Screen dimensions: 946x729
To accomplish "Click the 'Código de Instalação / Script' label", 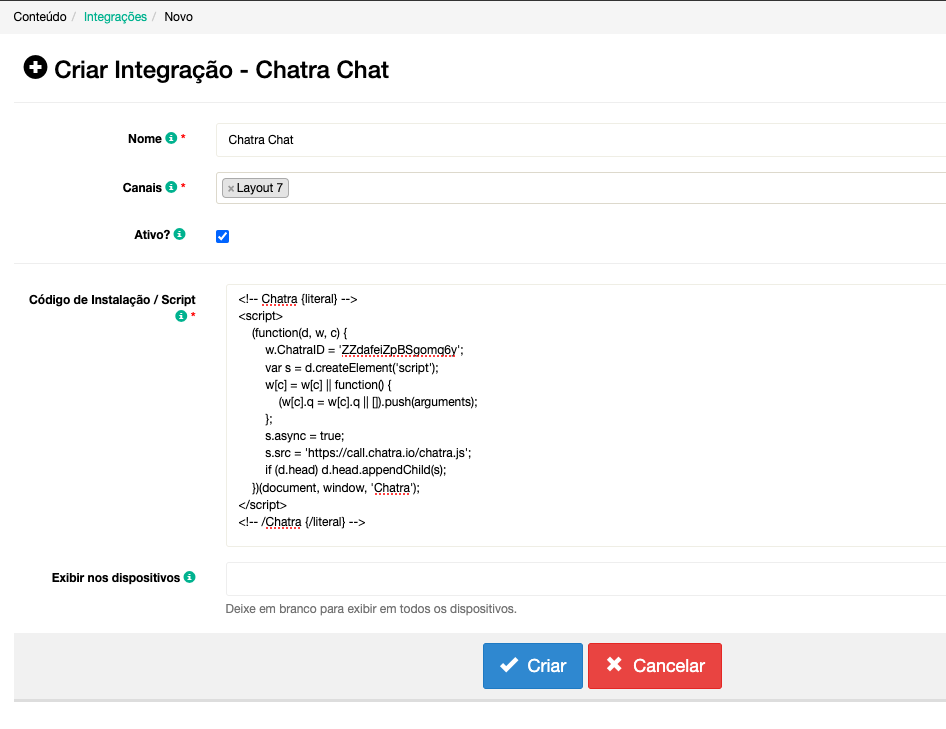I will coord(112,300).
